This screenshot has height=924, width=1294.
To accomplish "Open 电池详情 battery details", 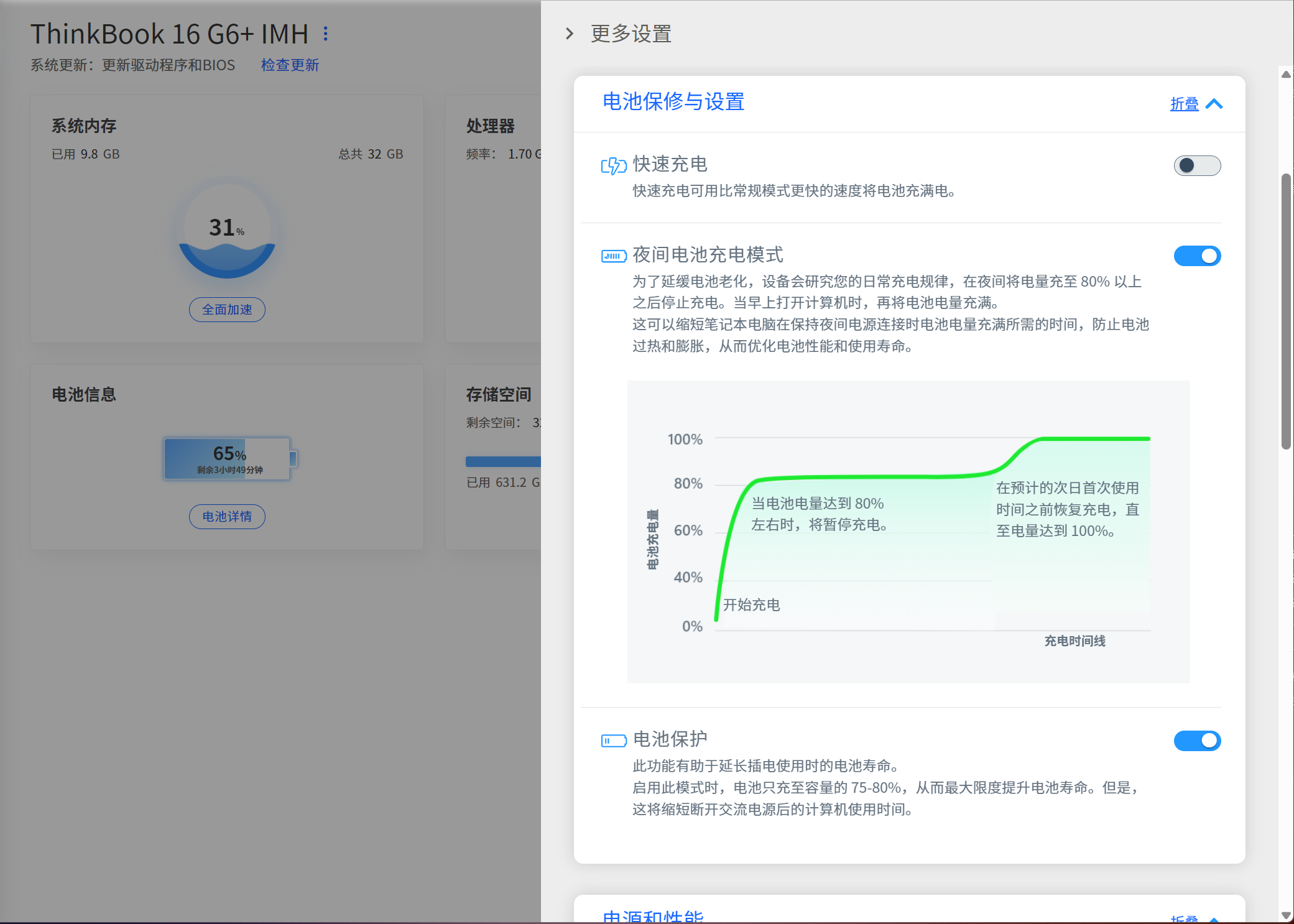I will [227, 517].
